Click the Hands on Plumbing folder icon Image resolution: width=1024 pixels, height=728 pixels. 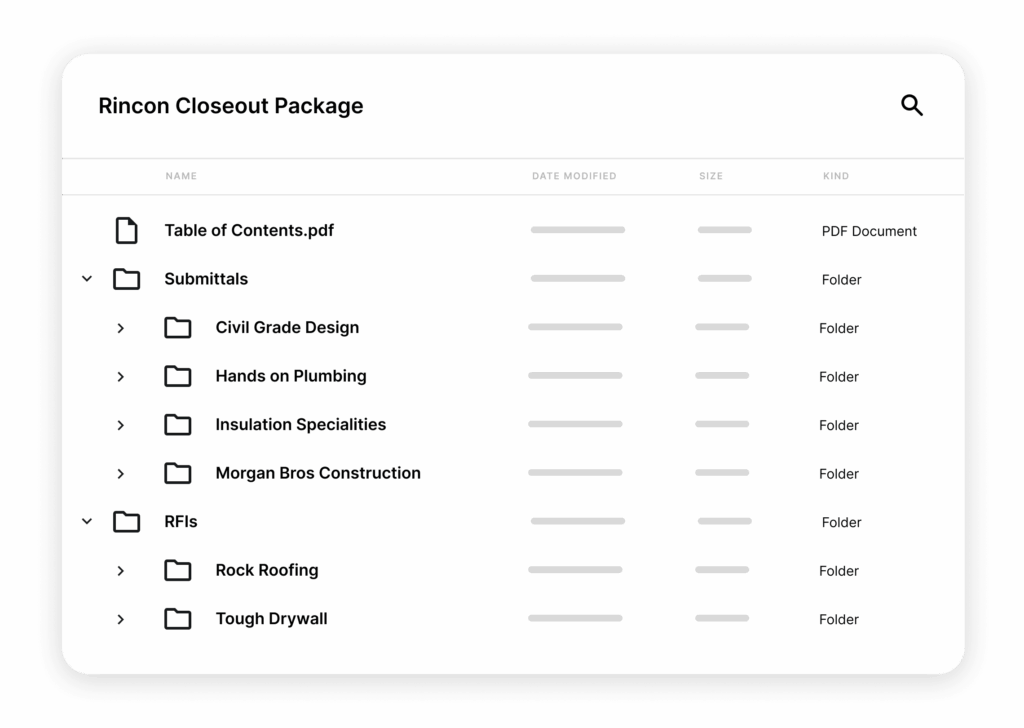[177, 376]
